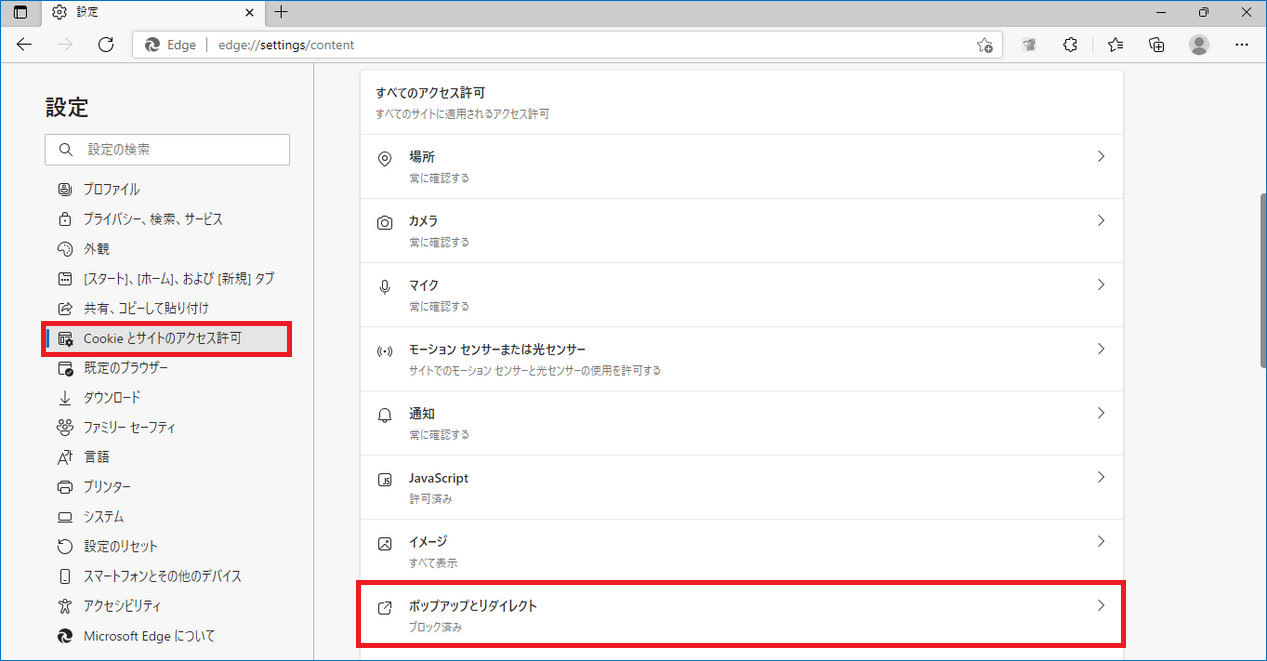Click the user profile avatar
Screen dimensions: 1267x661
click(1199, 45)
